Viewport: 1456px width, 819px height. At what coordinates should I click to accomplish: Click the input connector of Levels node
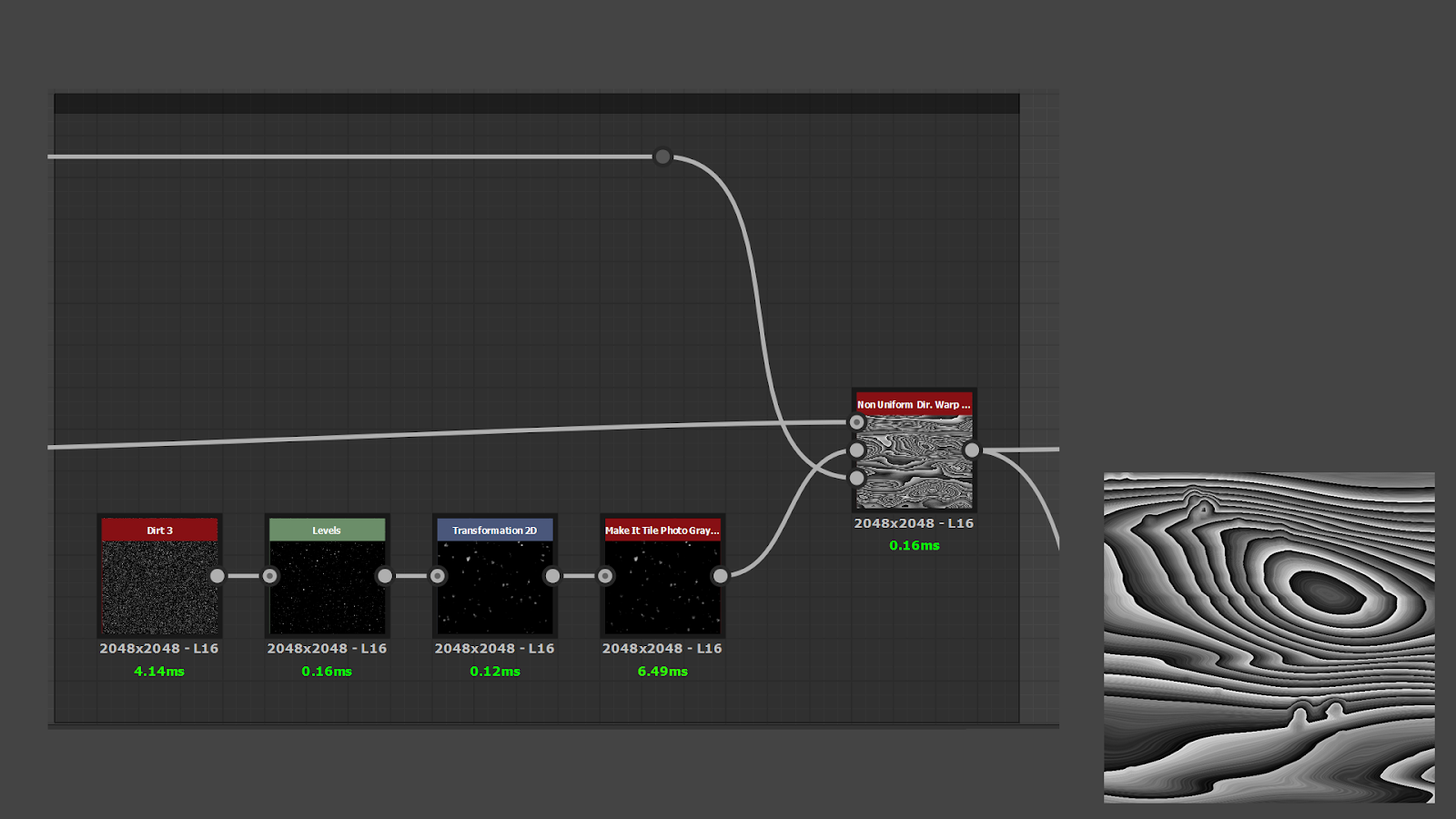coord(270,576)
